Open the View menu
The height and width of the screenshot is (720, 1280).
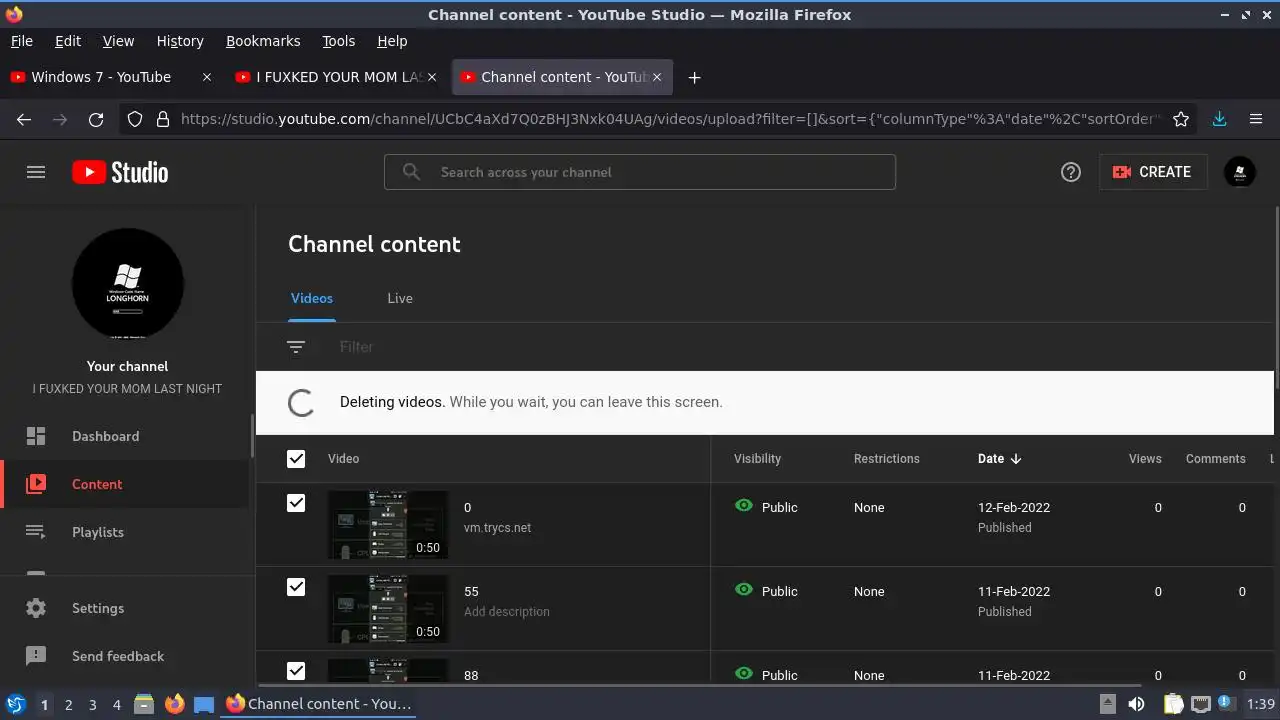coord(118,41)
